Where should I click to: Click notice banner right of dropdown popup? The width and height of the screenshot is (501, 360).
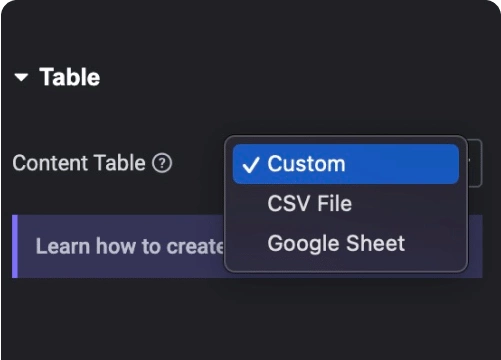click(x=475, y=246)
